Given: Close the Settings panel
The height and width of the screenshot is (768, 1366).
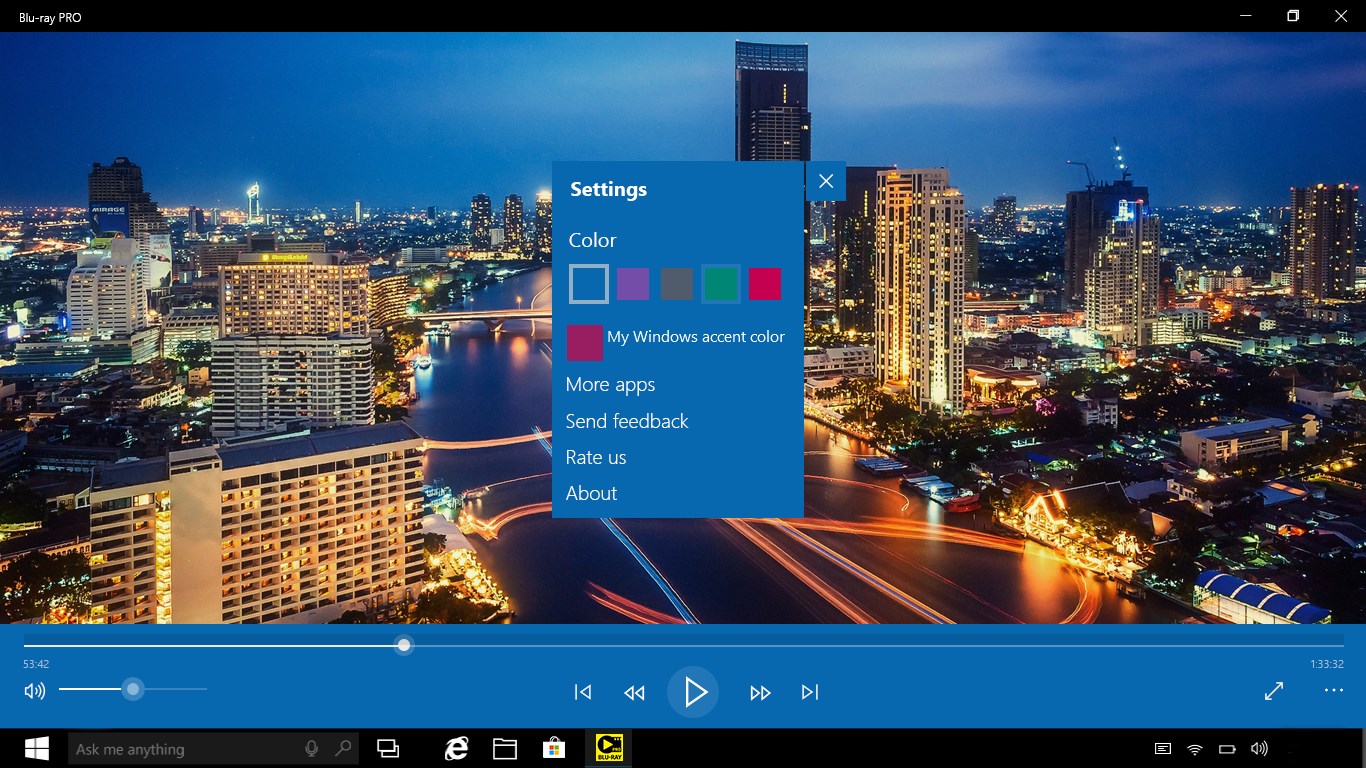Looking at the screenshot, I should pyautogui.click(x=825, y=181).
